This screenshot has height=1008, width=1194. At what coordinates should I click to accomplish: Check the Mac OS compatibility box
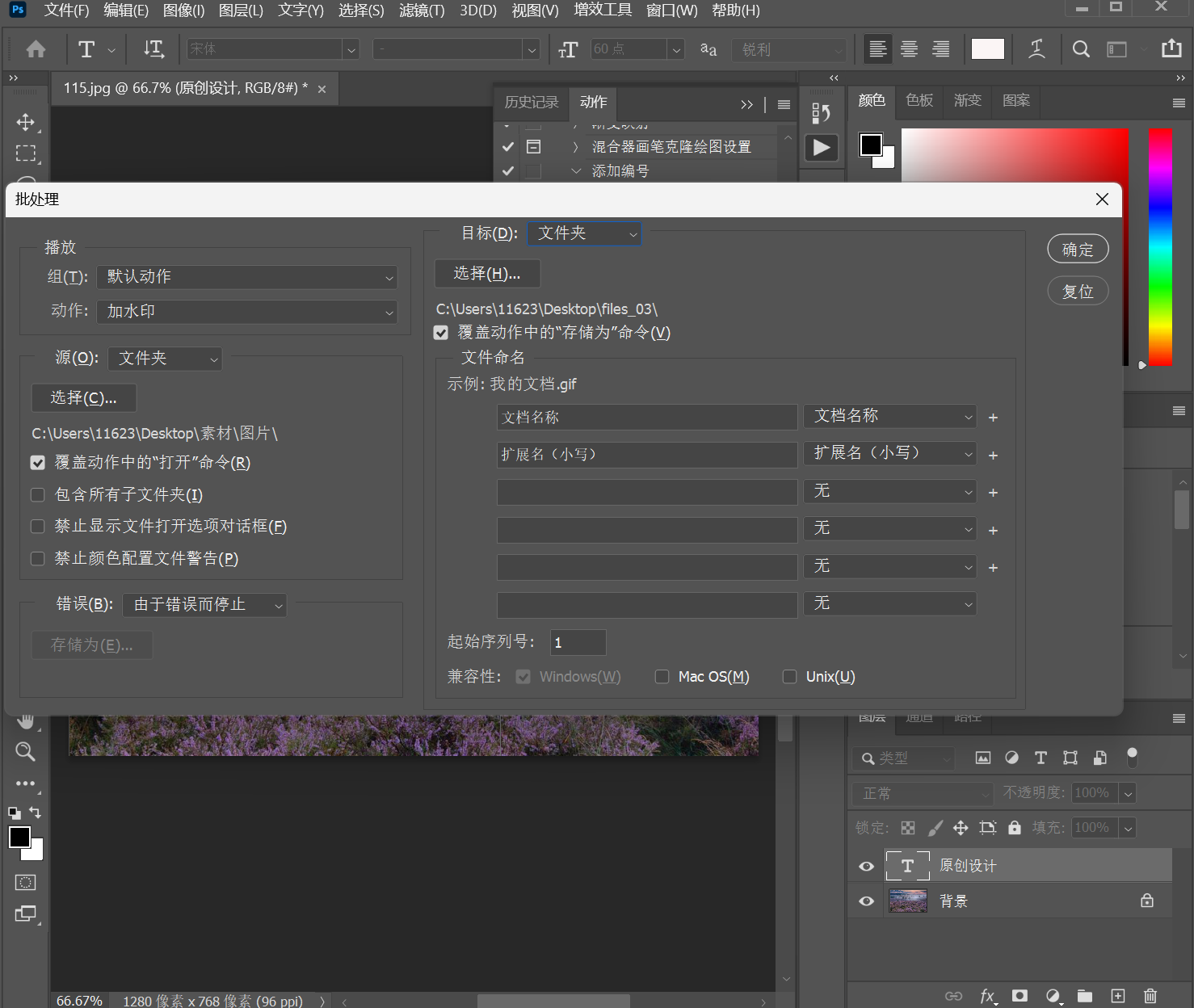tap(662, 677)
